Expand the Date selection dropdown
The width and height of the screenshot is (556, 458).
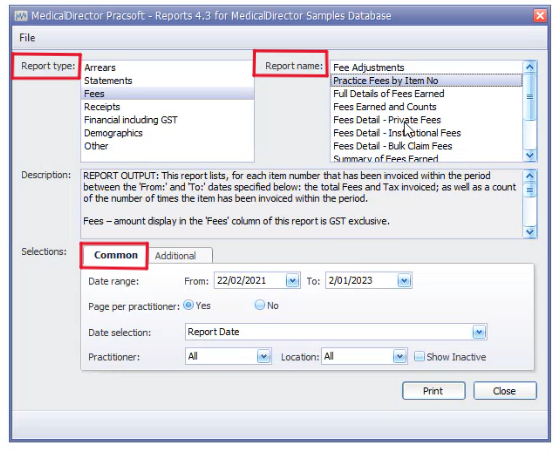click(479, 332)
